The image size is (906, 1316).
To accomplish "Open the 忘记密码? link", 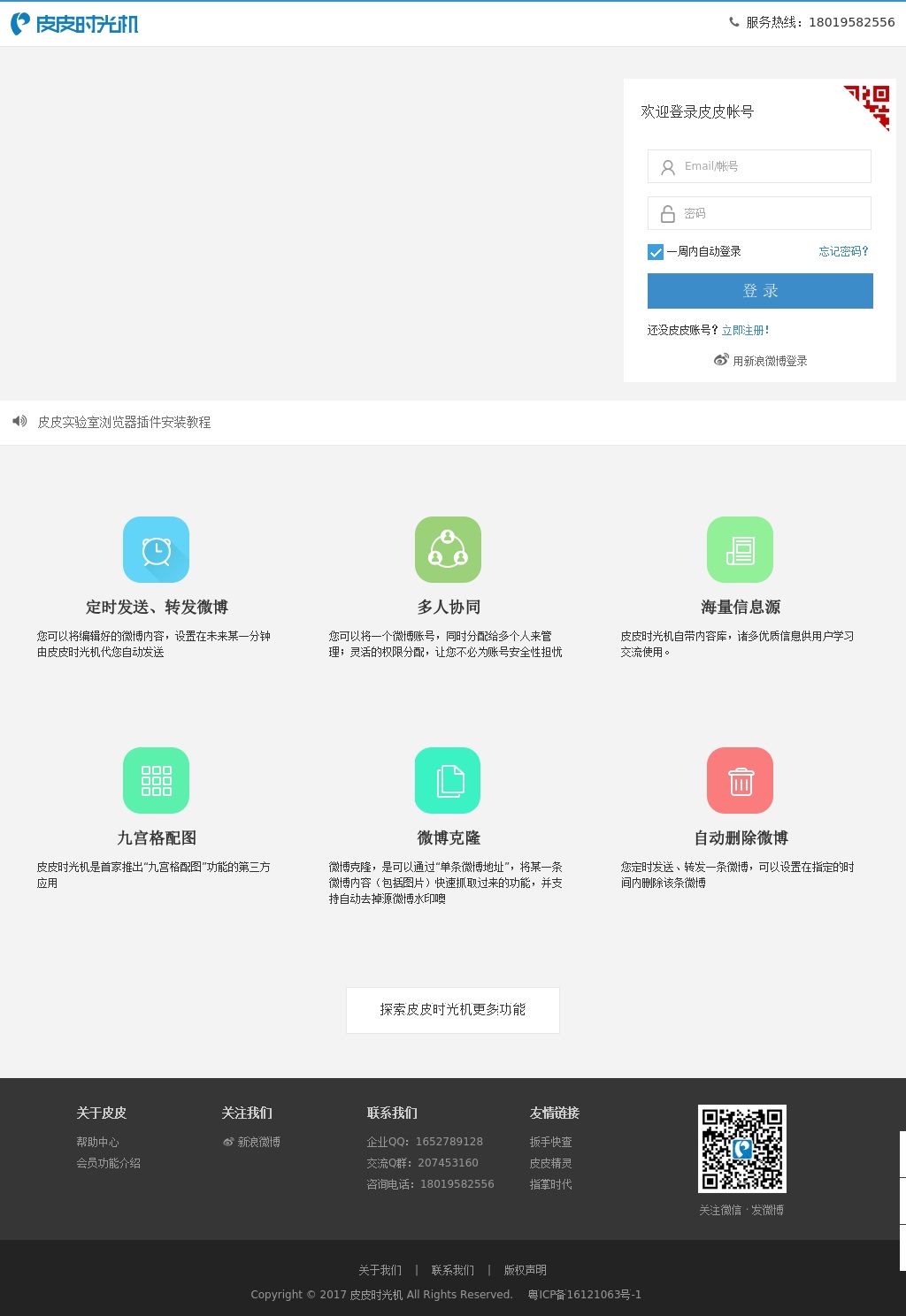I will click(843, 252).
